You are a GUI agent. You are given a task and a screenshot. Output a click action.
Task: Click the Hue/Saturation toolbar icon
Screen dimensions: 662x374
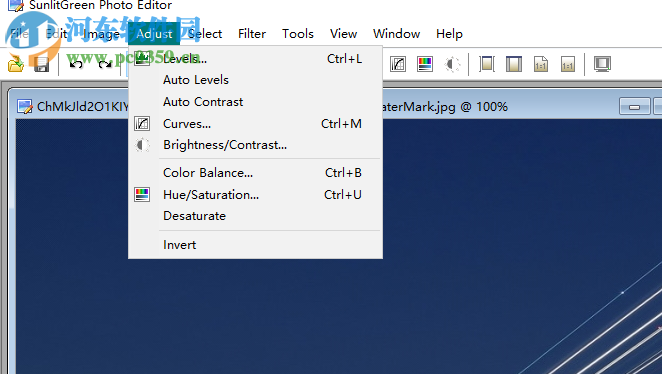tap(425, 64)
